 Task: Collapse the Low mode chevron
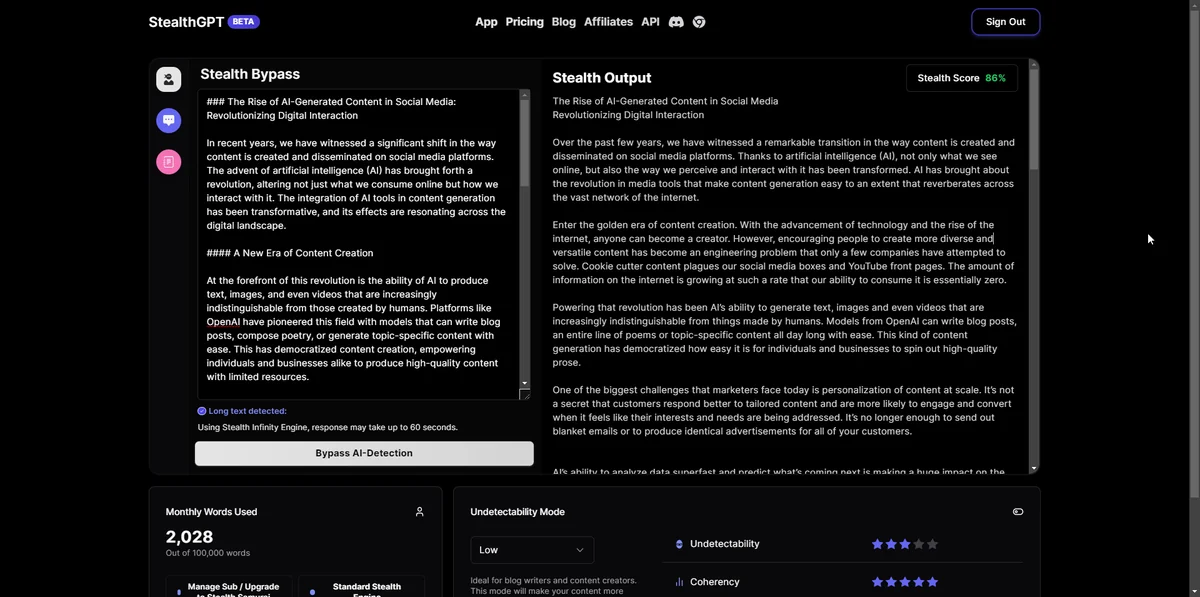coord(580,549)
